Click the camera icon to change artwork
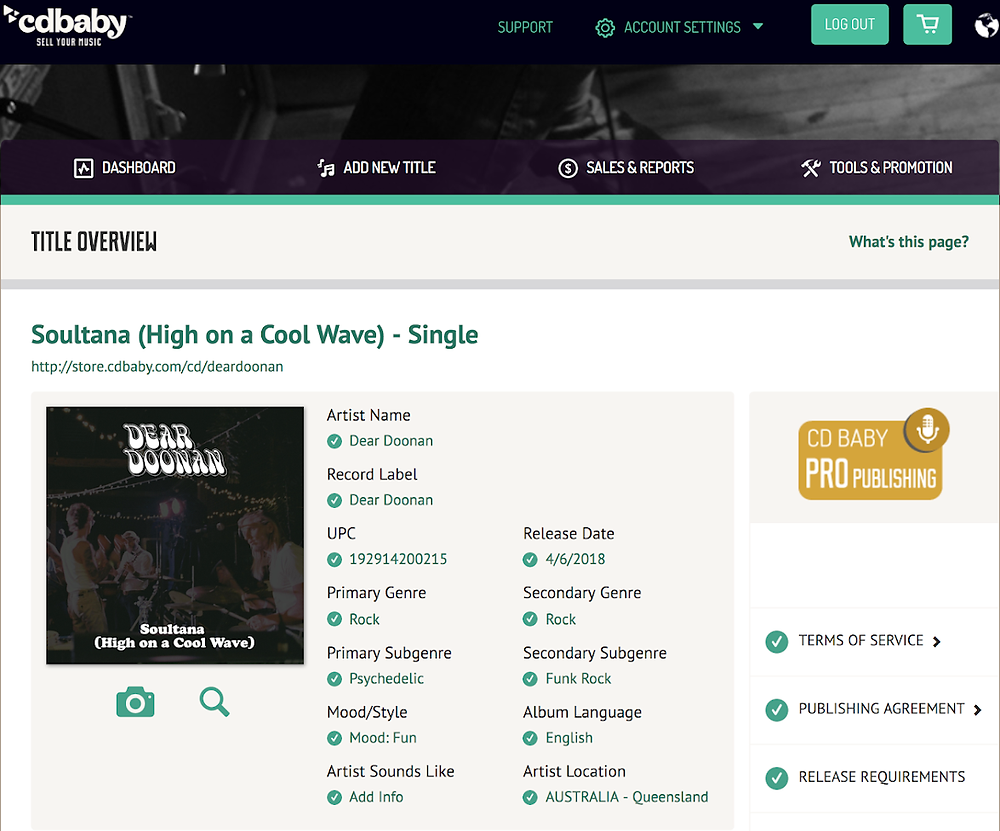This screenshot has height=831, width=1000. (135, 702)
